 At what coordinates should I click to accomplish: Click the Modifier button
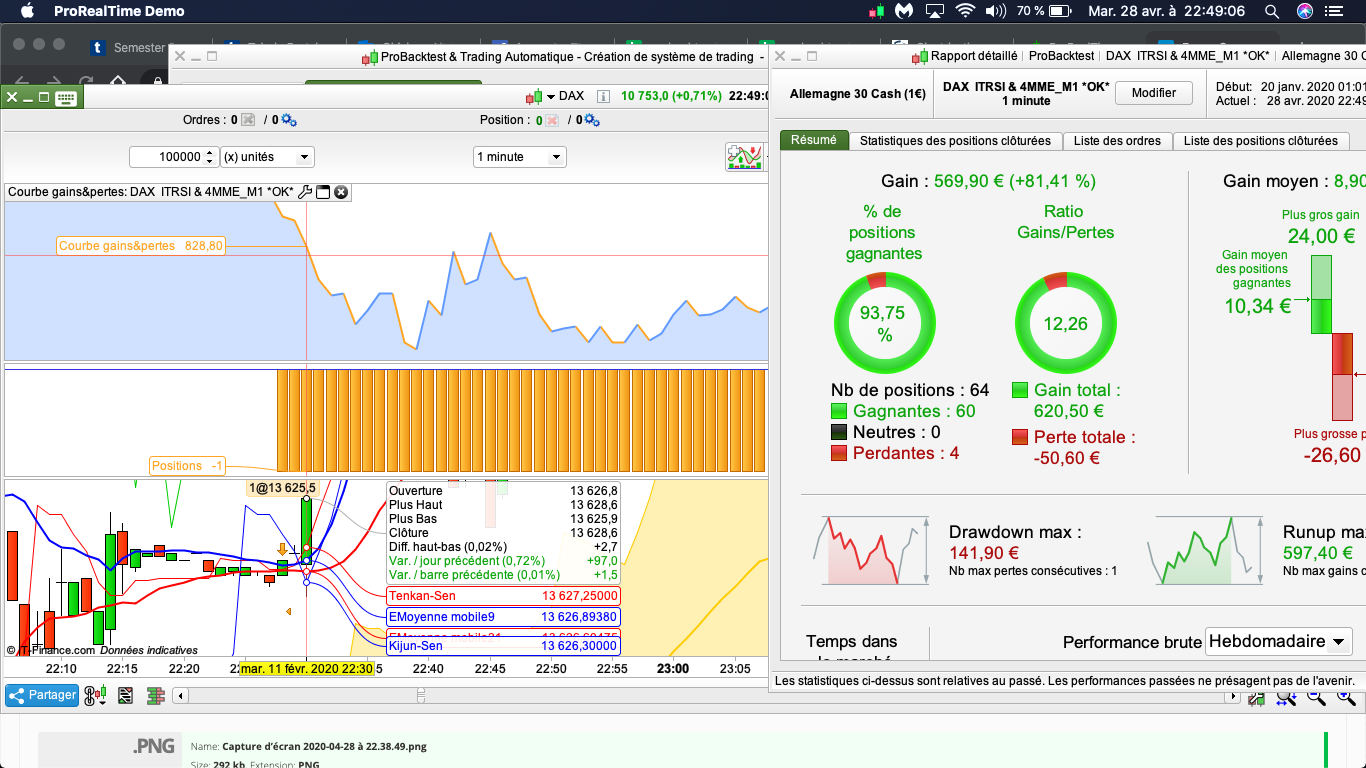1154,93
